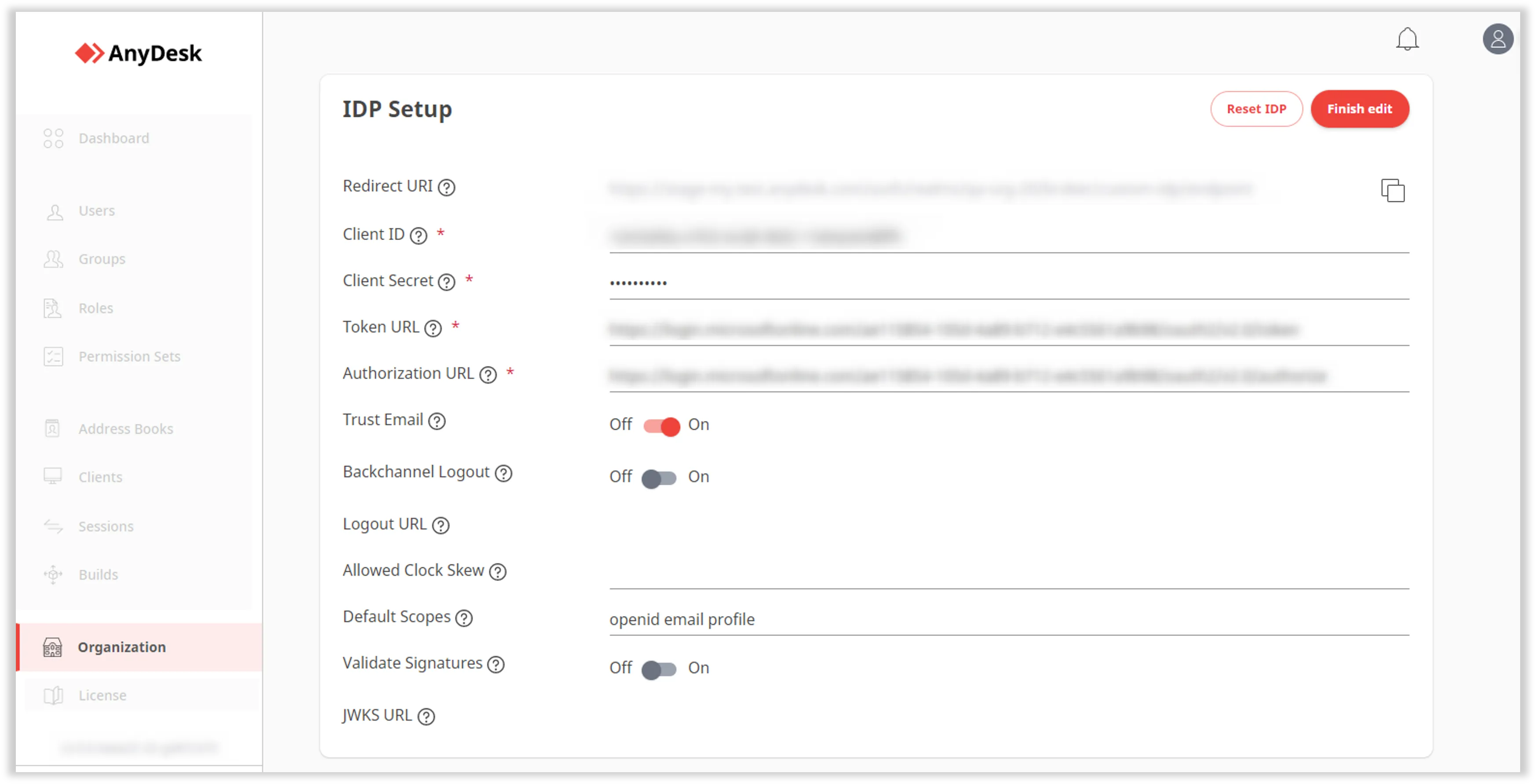Open Permission Sets in the sidebar
The width and height of the screenshot is (1536, 784).
129,356
